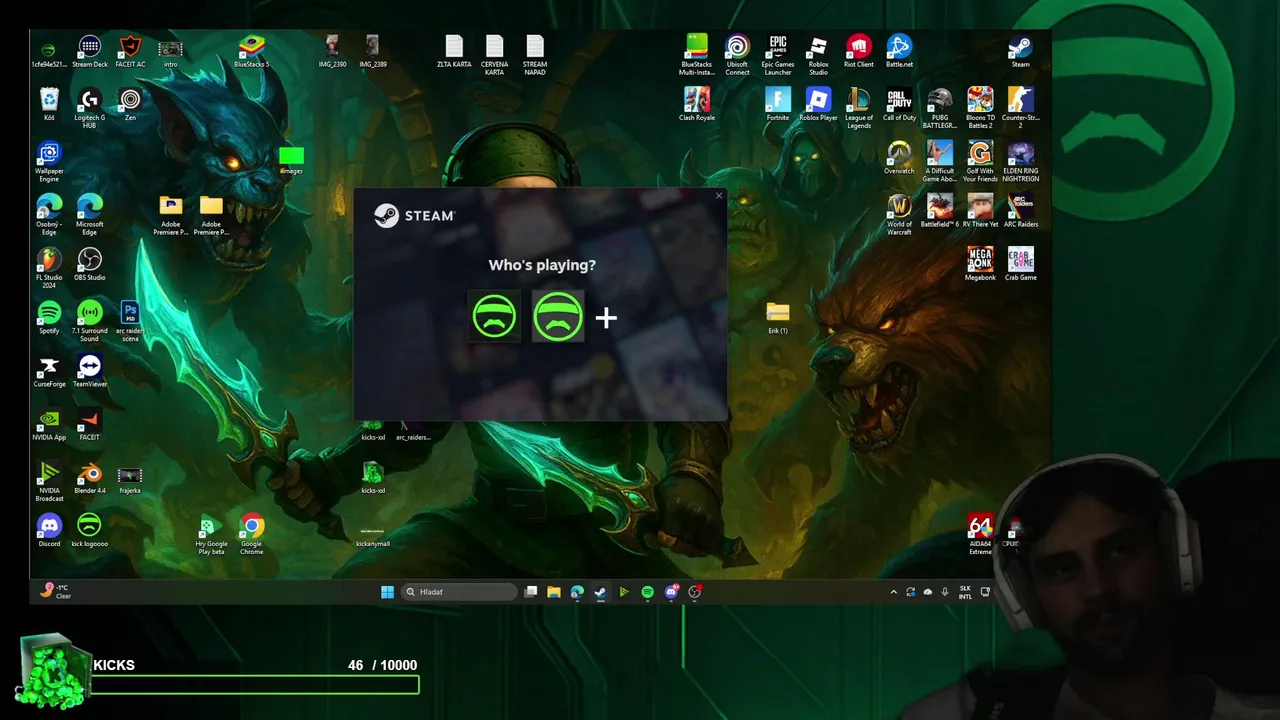The image size is (1280, 720).
Task: Select Clash Royale shortcut
Action: (x=697, y=105)
